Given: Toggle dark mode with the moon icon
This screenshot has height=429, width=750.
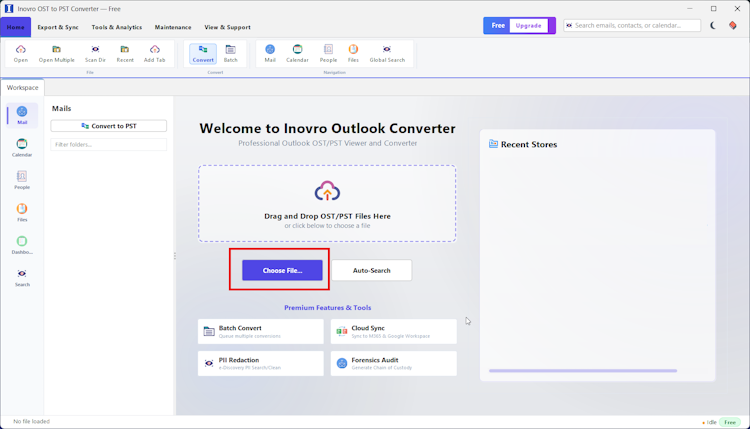Looking at the screenshot, I should [713, 25].
